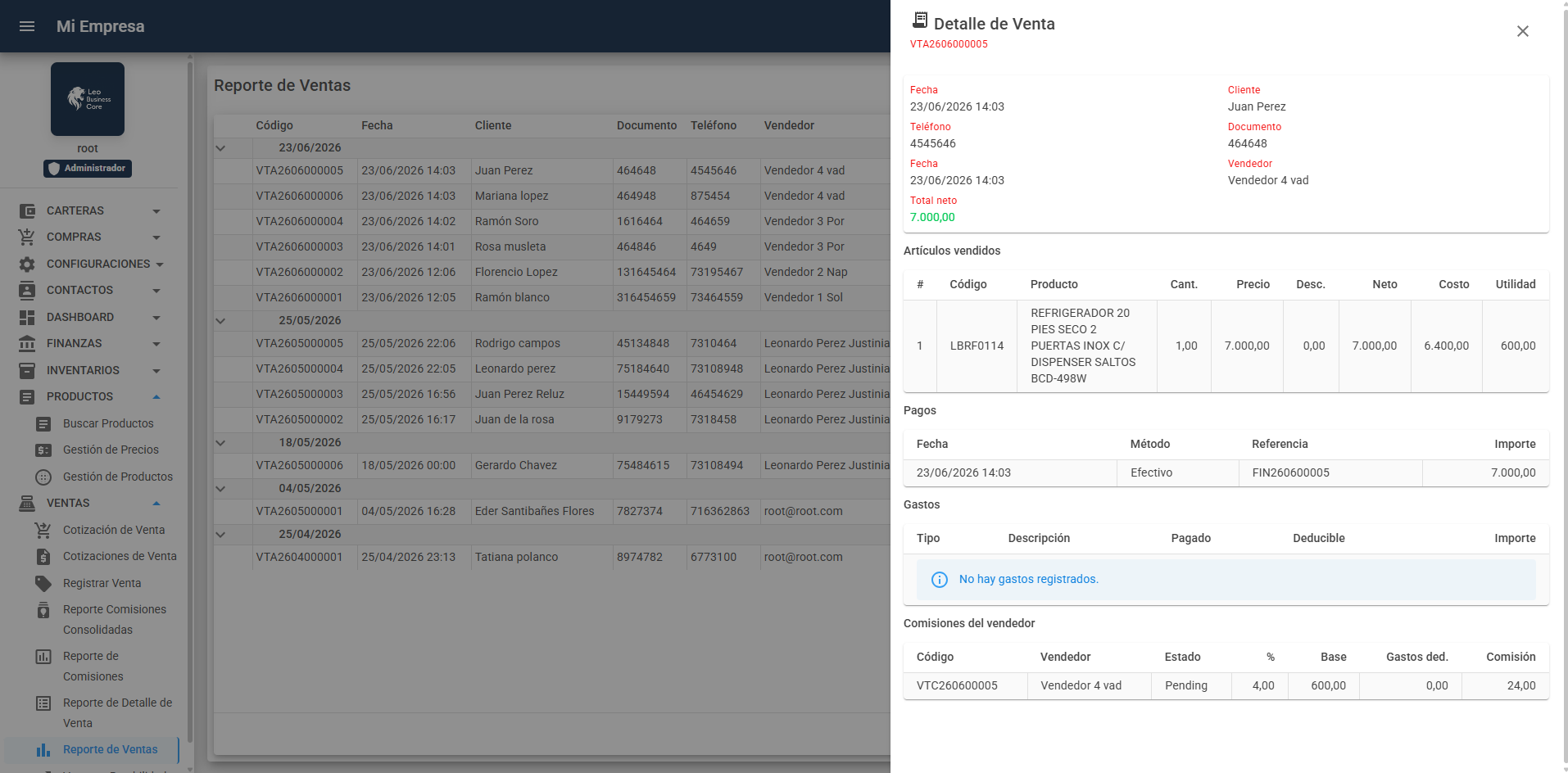This screenshot has width=1568, height=773.
Task: Expand the DASHBOARD menu arrow
Action: pyautogui.click(x=156, y=318)
